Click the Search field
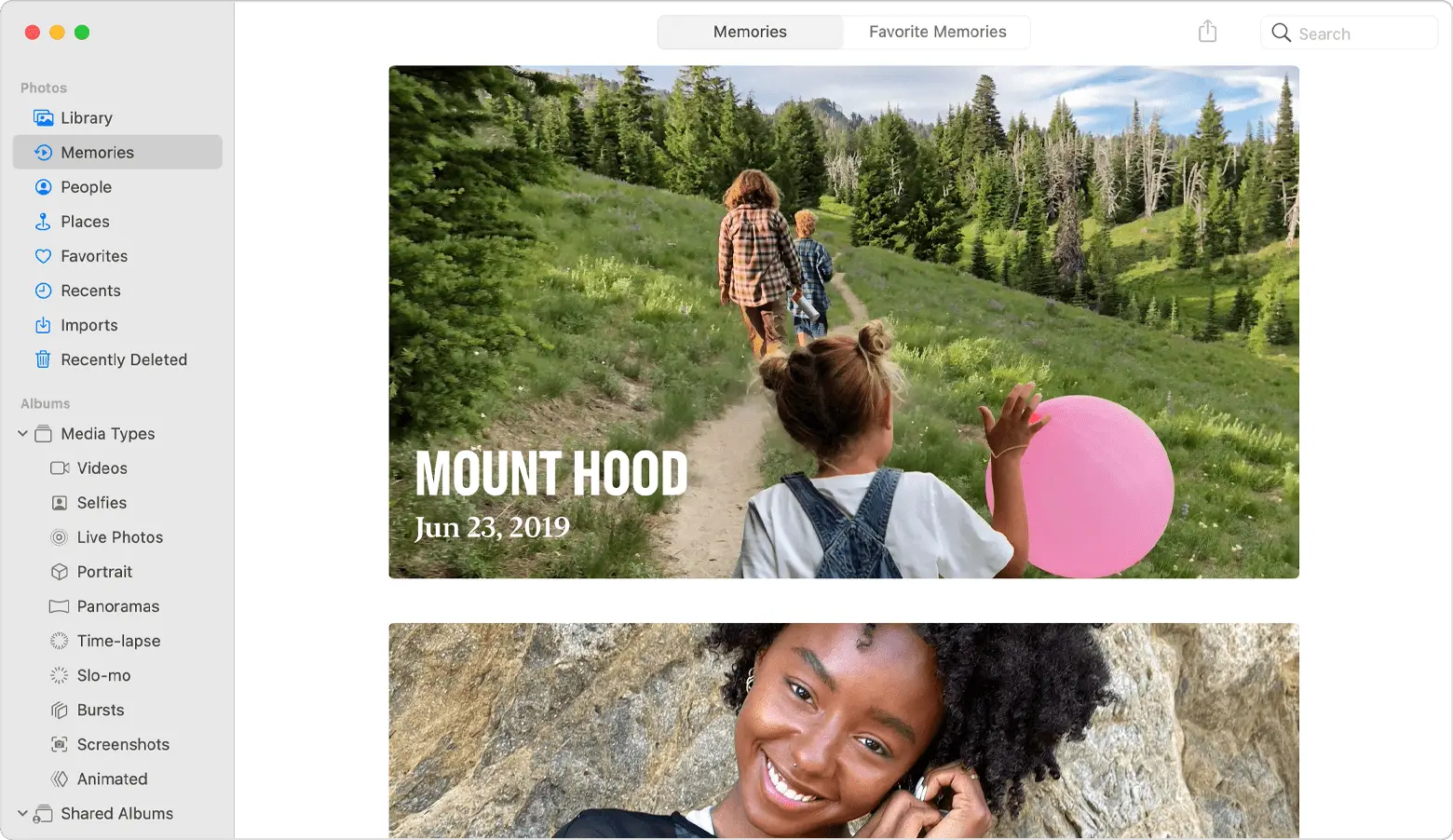This screenshot has width=1453, height=840. point(1349,33)
